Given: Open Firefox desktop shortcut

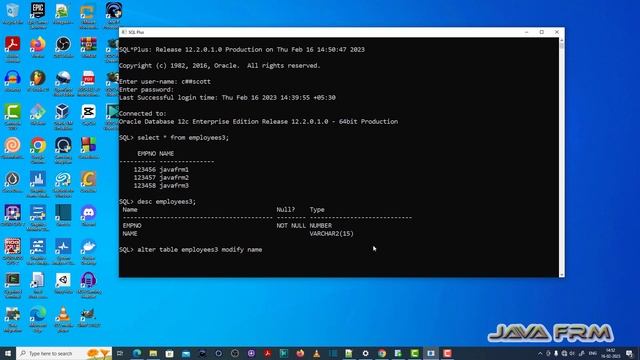Looking at the screenshot, I should tap(38, 47).
